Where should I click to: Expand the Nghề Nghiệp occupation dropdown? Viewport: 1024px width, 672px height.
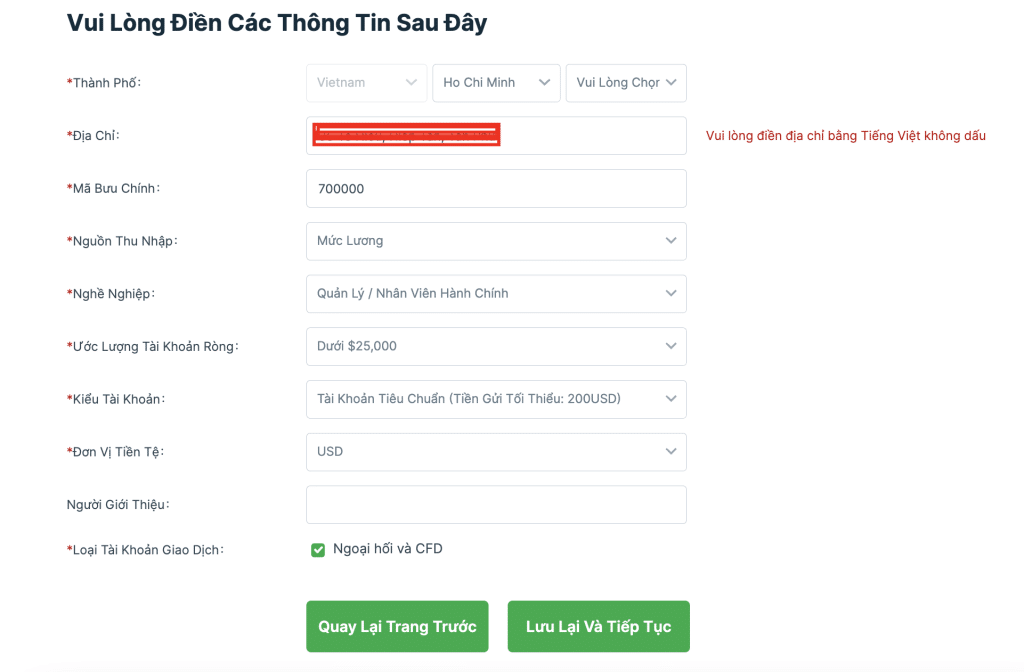tap(496, 294)
